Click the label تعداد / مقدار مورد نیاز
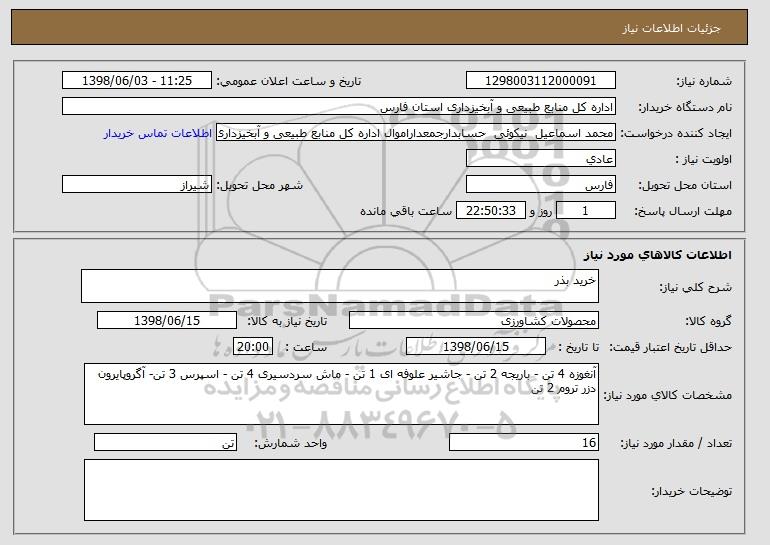 point(676,443)
